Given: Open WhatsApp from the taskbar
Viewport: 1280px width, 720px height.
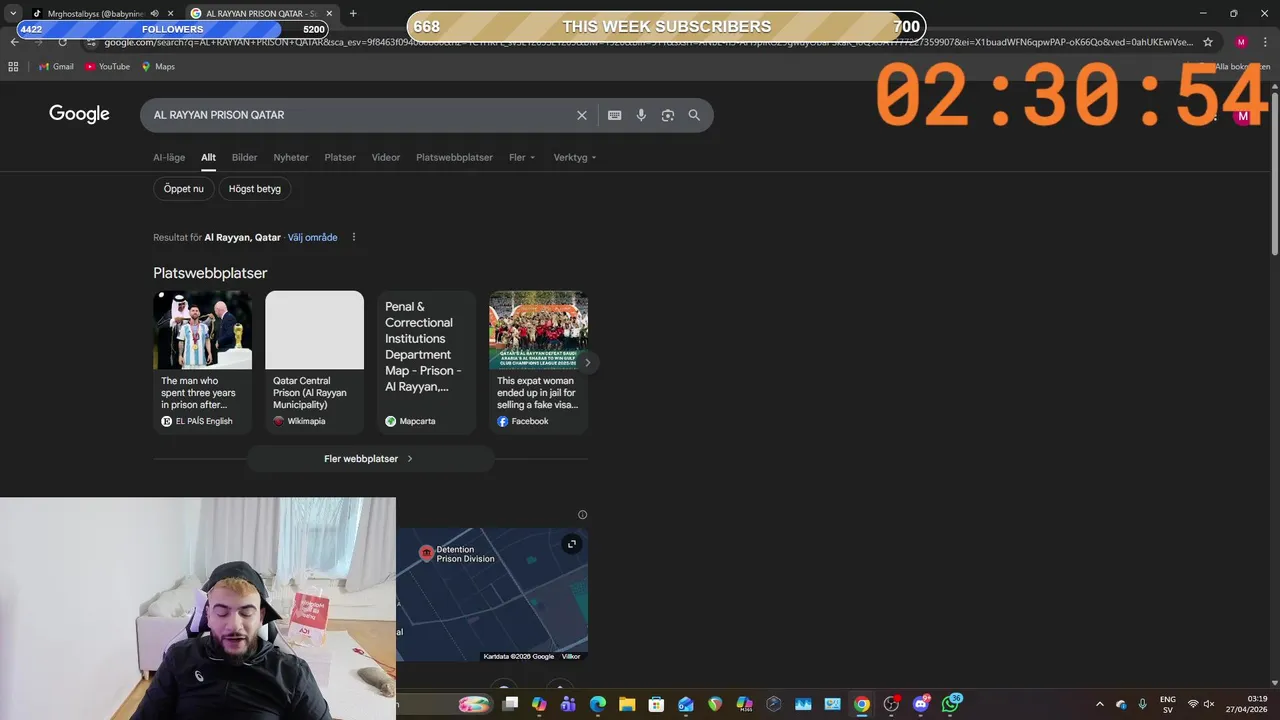Looking at the screenshot, I should [950, 704].
